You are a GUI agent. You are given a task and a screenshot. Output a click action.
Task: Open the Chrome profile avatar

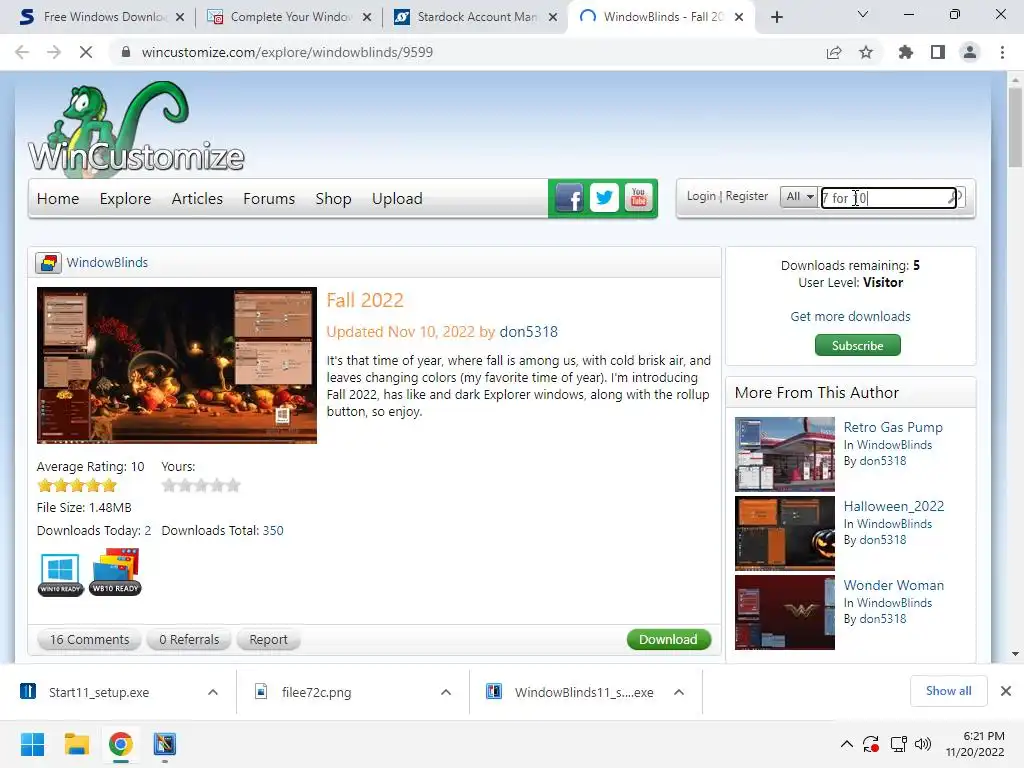pos(970,52)
